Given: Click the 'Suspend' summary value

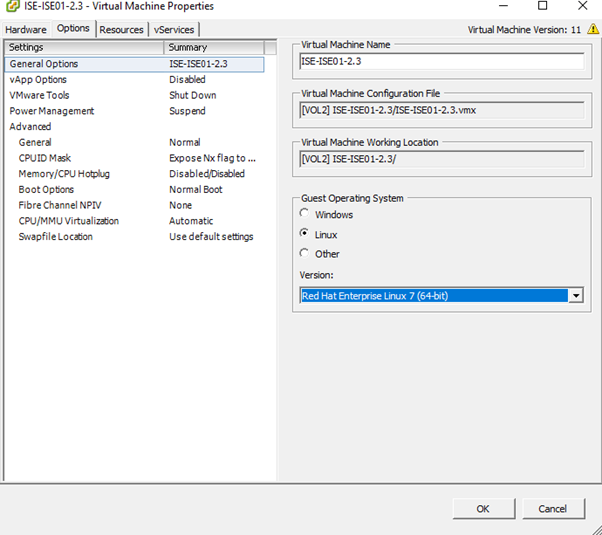Looking at the screenshot, I should tap(187, 111).
